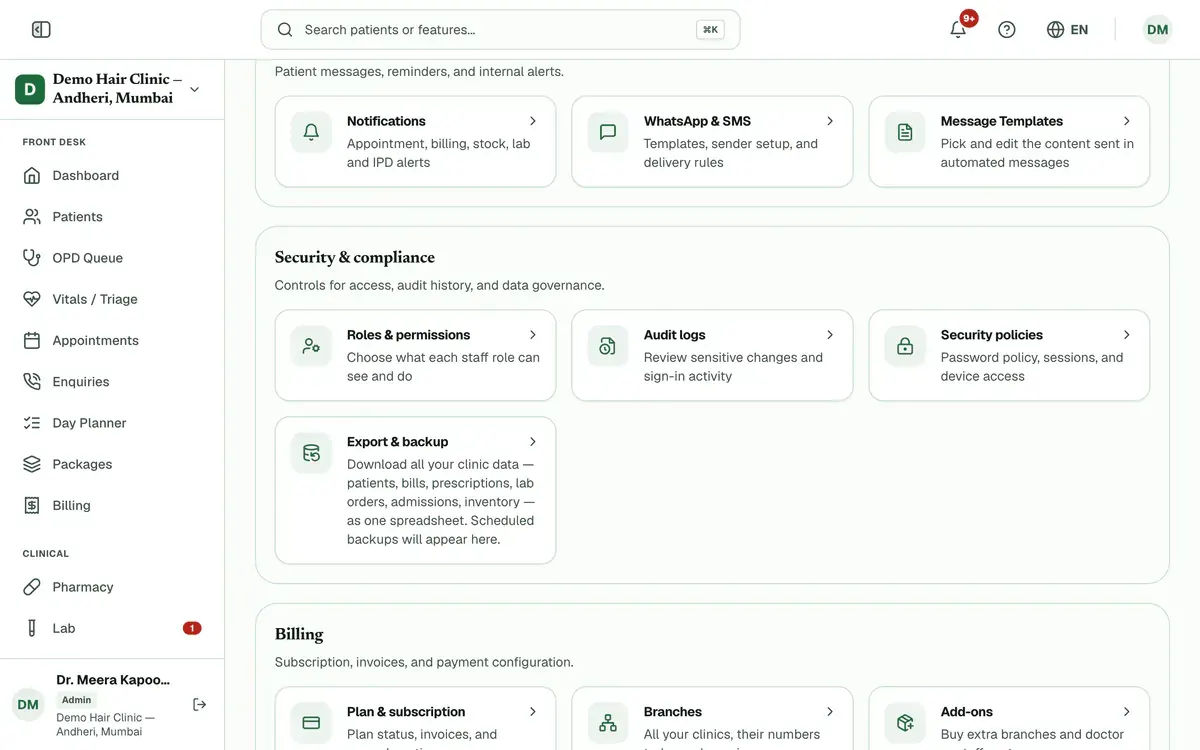Click the chevron on Roles & permissions card

pos(533,335)
